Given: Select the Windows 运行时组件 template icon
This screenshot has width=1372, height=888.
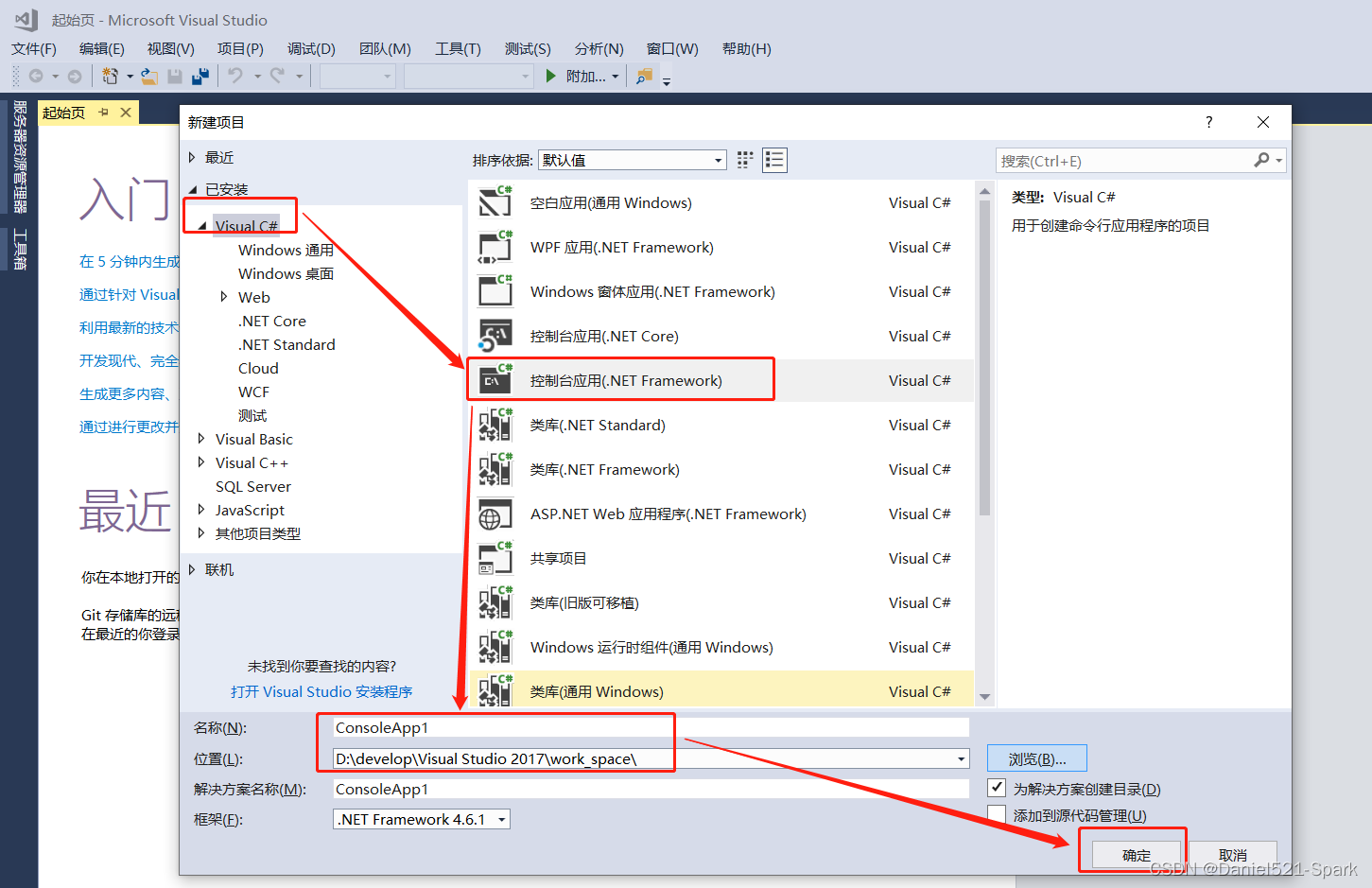Looking at the screenshot, I should point(495,647).
